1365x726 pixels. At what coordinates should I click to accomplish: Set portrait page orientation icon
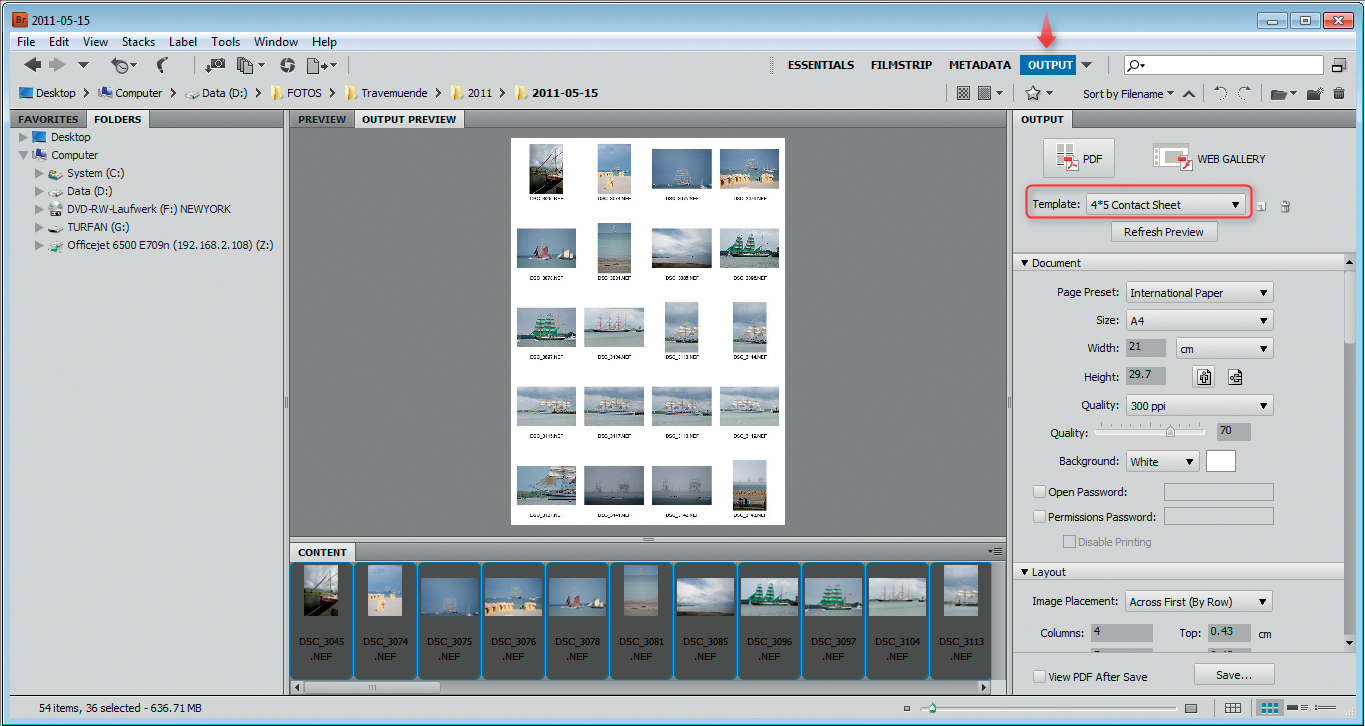click(x=1205, y=377)
